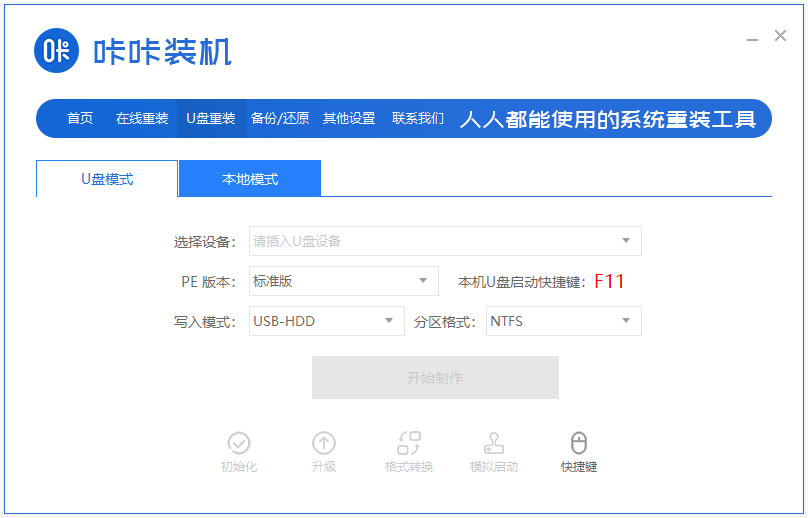
Task: Open the 格式转换 conversion icon
Action: 409,443
